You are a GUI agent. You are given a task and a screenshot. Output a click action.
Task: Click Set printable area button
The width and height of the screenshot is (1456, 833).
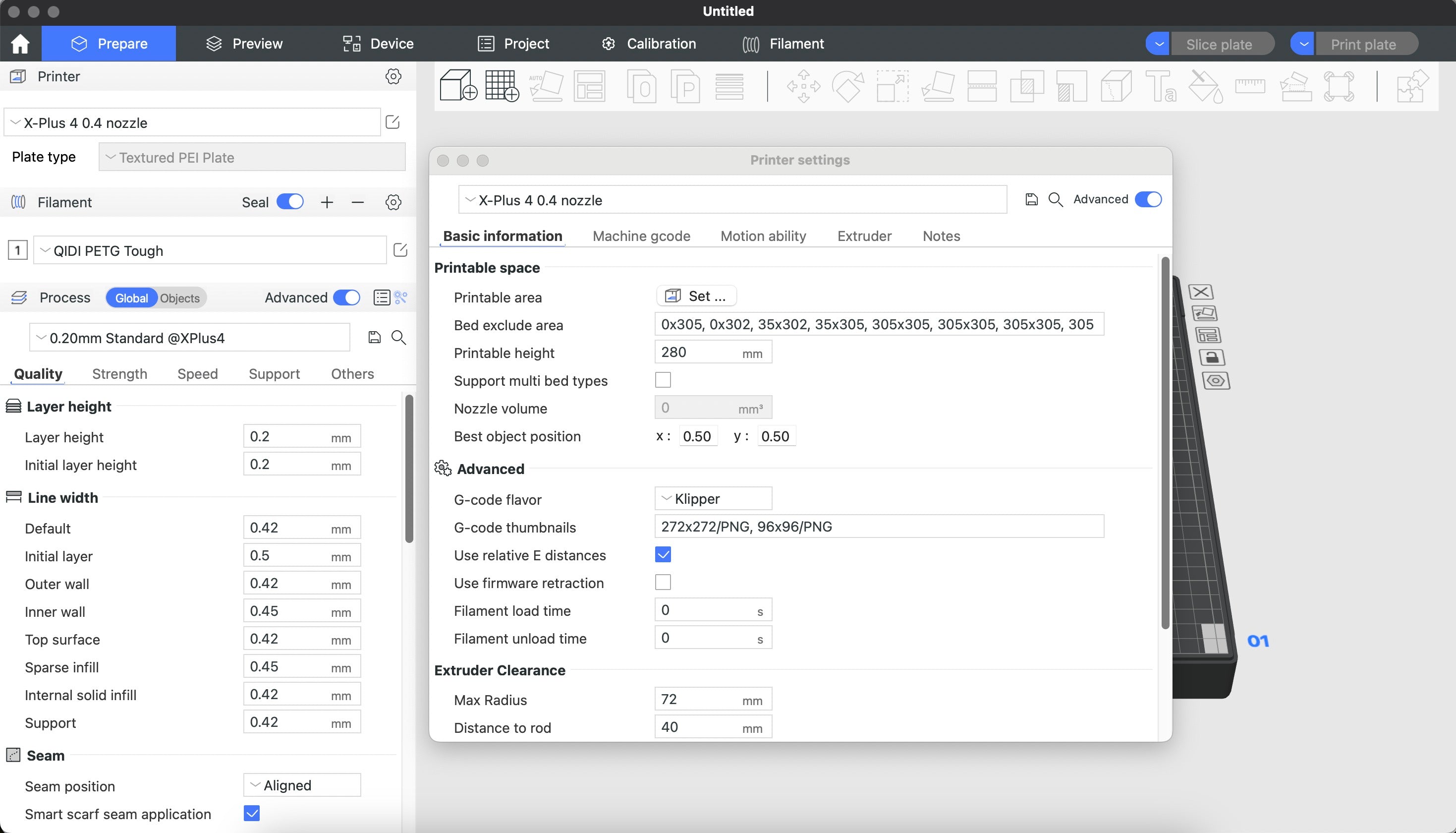point(696,296)
